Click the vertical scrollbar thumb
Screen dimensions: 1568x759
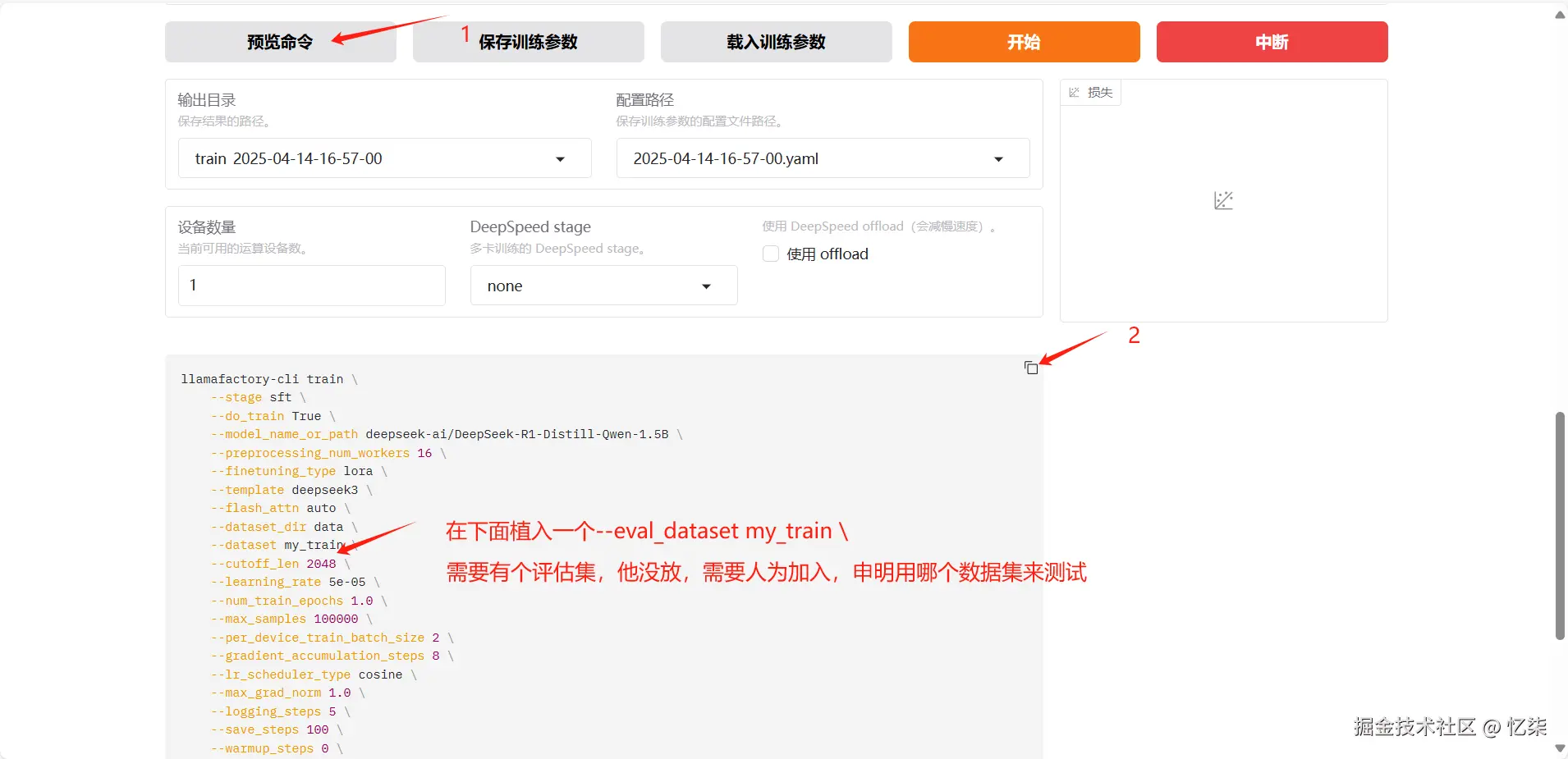point(1560,525)
